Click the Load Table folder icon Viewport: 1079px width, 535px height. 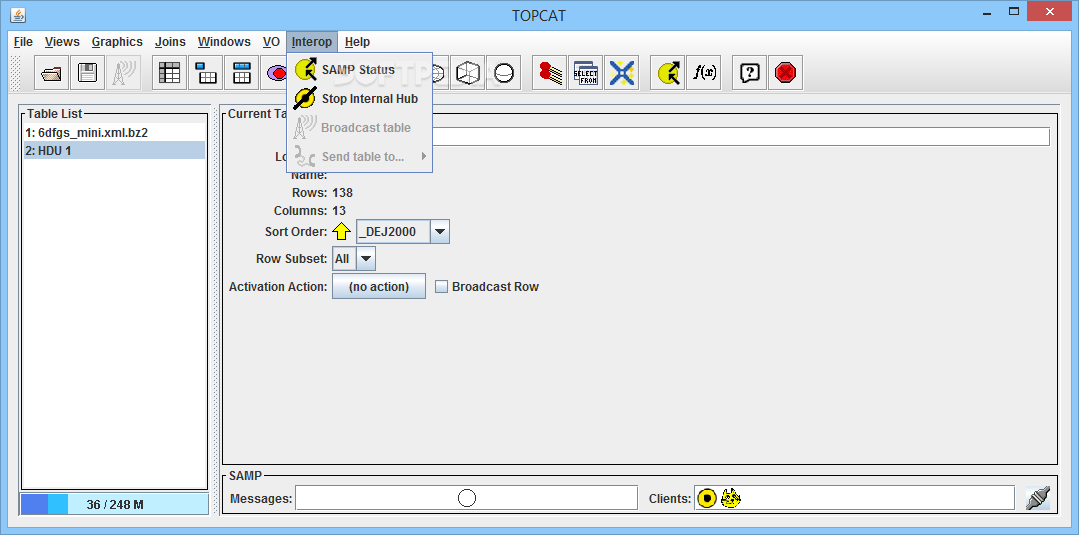tap(52, 72)
